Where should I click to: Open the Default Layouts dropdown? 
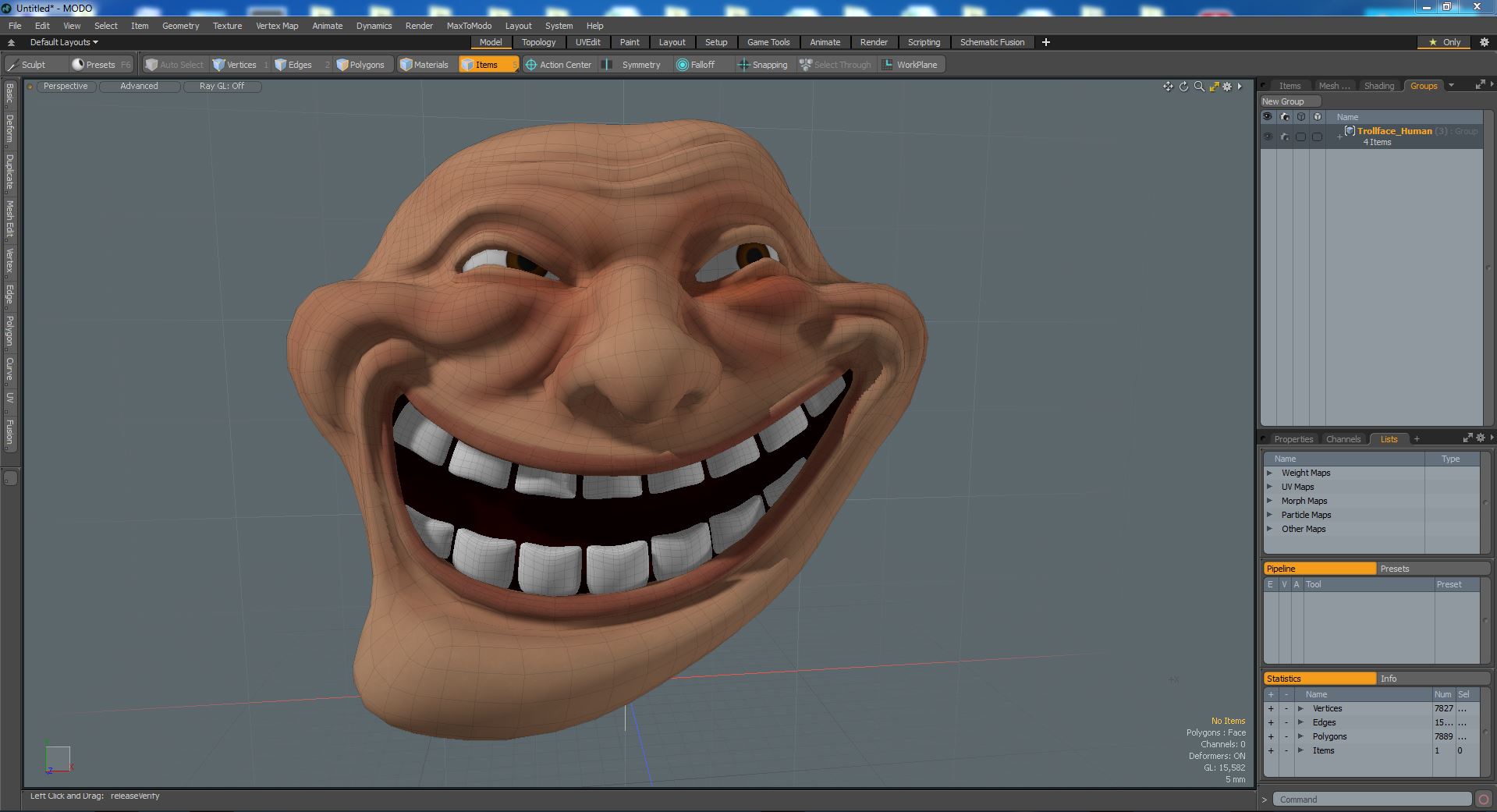64,42
